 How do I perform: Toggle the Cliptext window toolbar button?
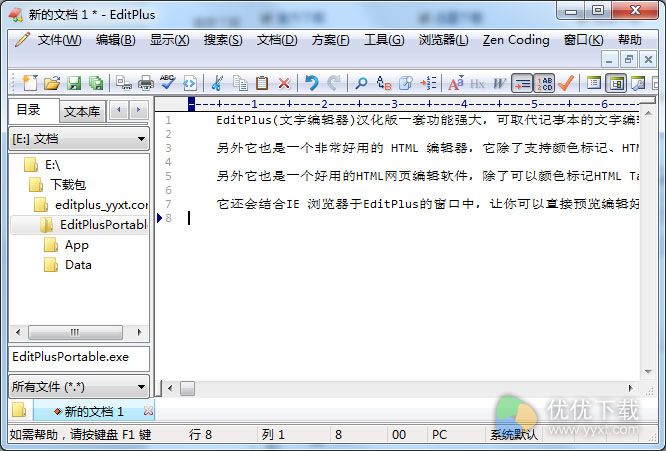coord(594,83)
